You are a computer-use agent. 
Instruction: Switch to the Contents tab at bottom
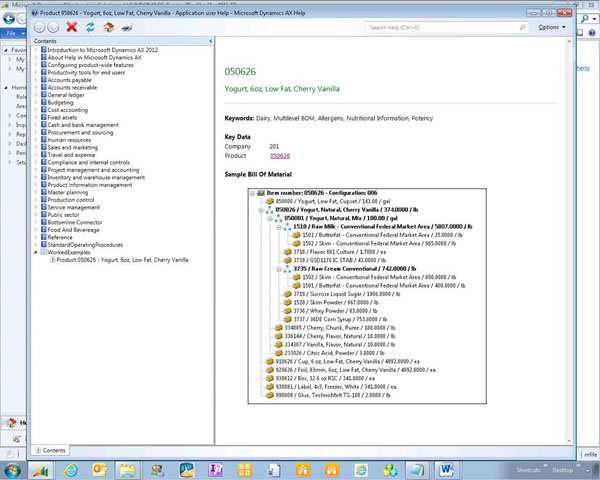pyautogui.click(x=50, y=450)
